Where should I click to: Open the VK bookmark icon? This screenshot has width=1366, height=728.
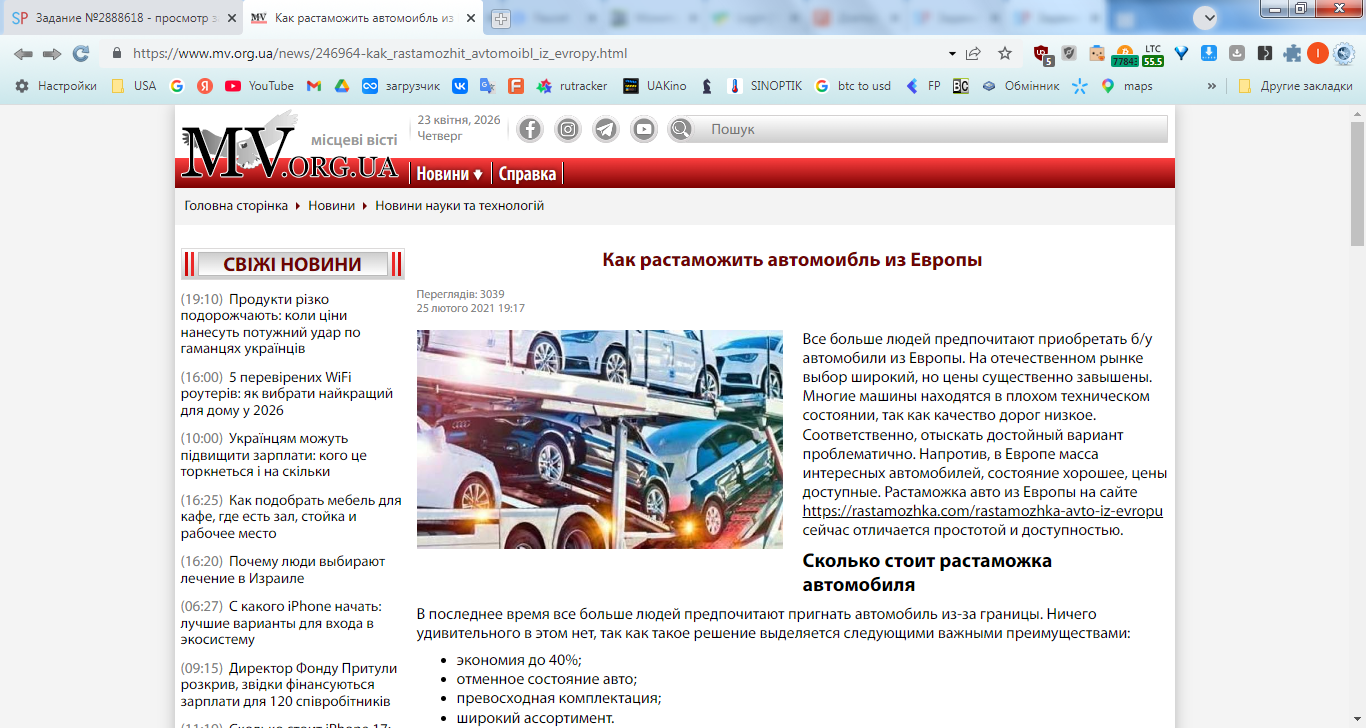(460, 86)
